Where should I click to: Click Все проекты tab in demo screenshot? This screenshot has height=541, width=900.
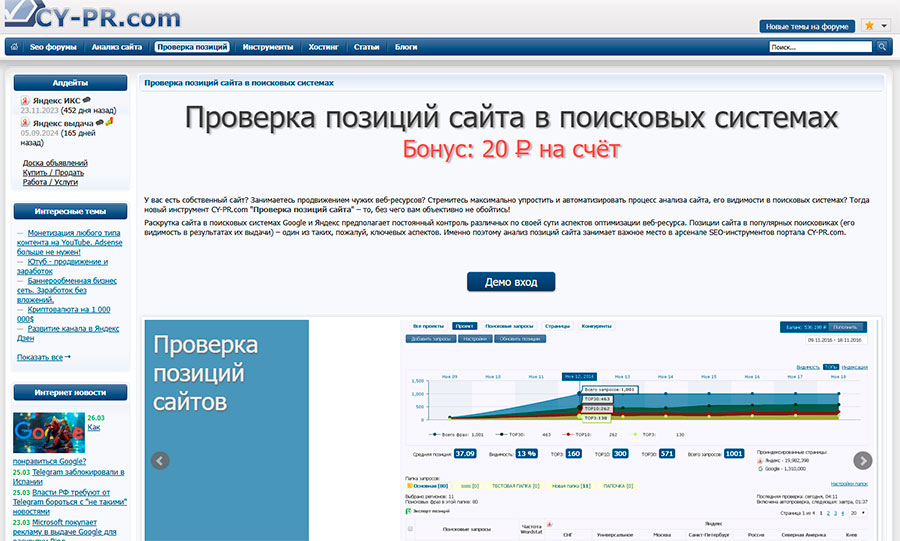coord(428,326)
